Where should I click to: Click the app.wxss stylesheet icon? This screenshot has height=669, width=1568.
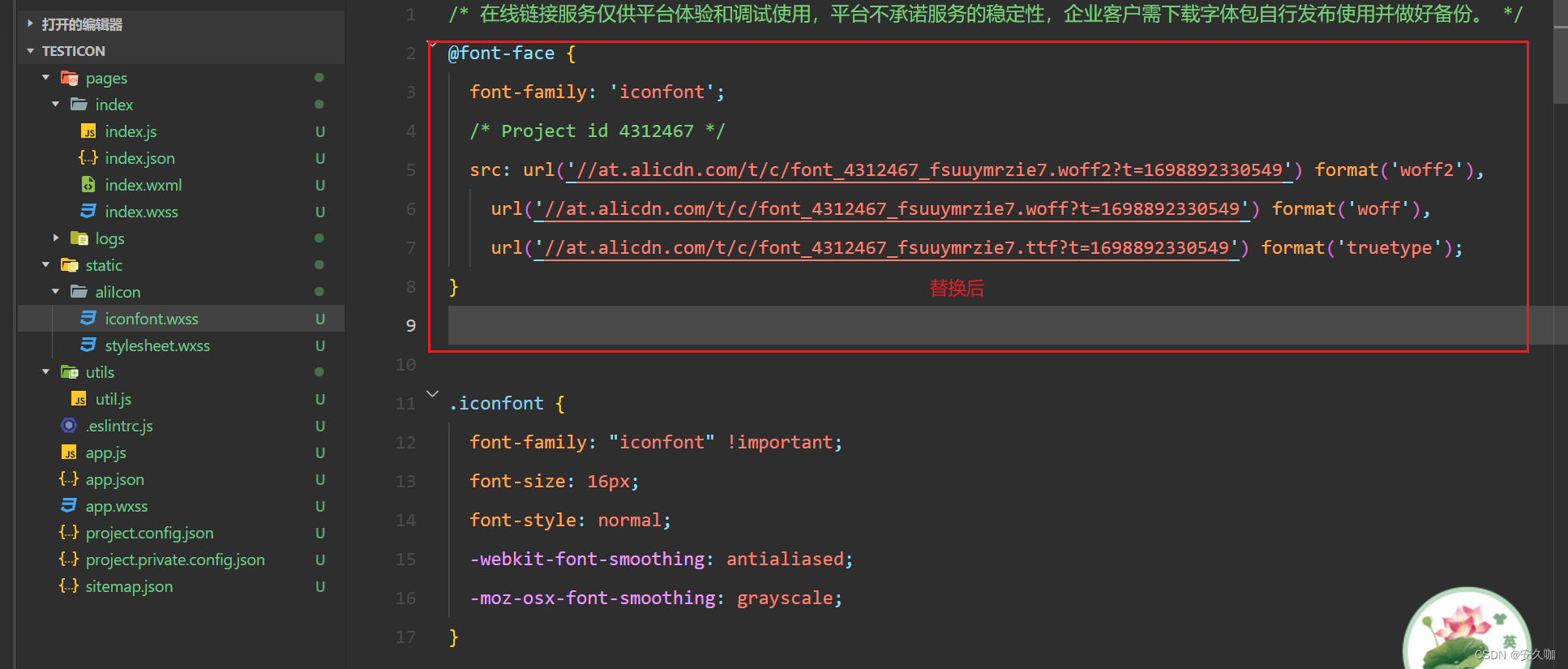click(x=70, y=506)
